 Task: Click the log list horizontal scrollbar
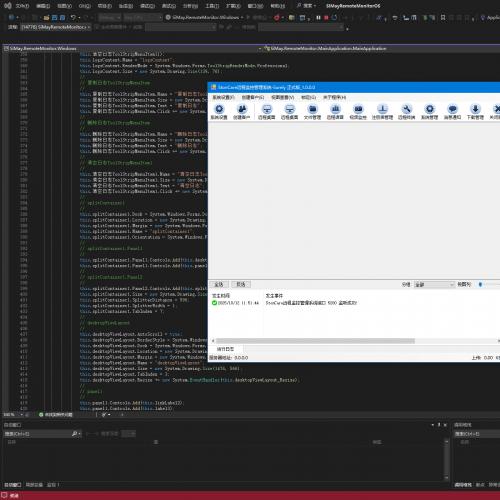pyautogui.click(x=315, y=341)
